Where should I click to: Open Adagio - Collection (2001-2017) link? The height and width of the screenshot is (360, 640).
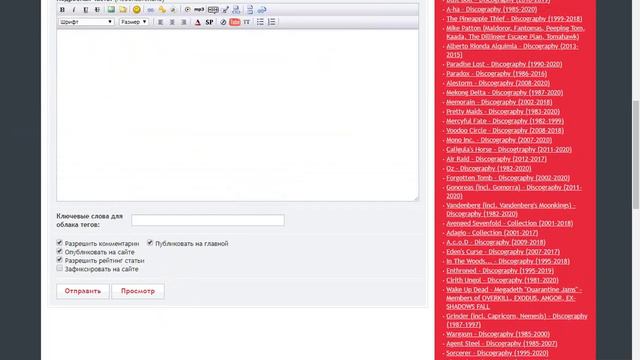pos(492,233)
